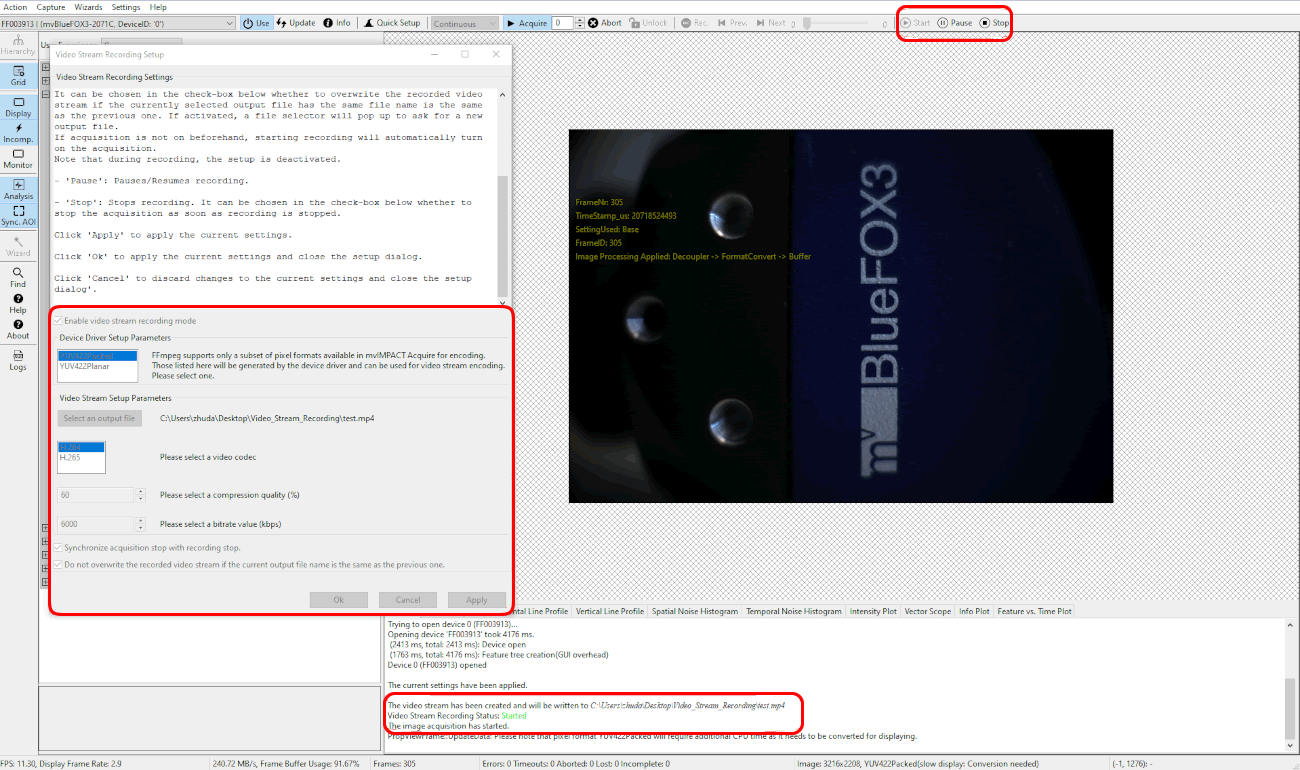
Task: Open Find from the left sidebar
Action: 18,277
